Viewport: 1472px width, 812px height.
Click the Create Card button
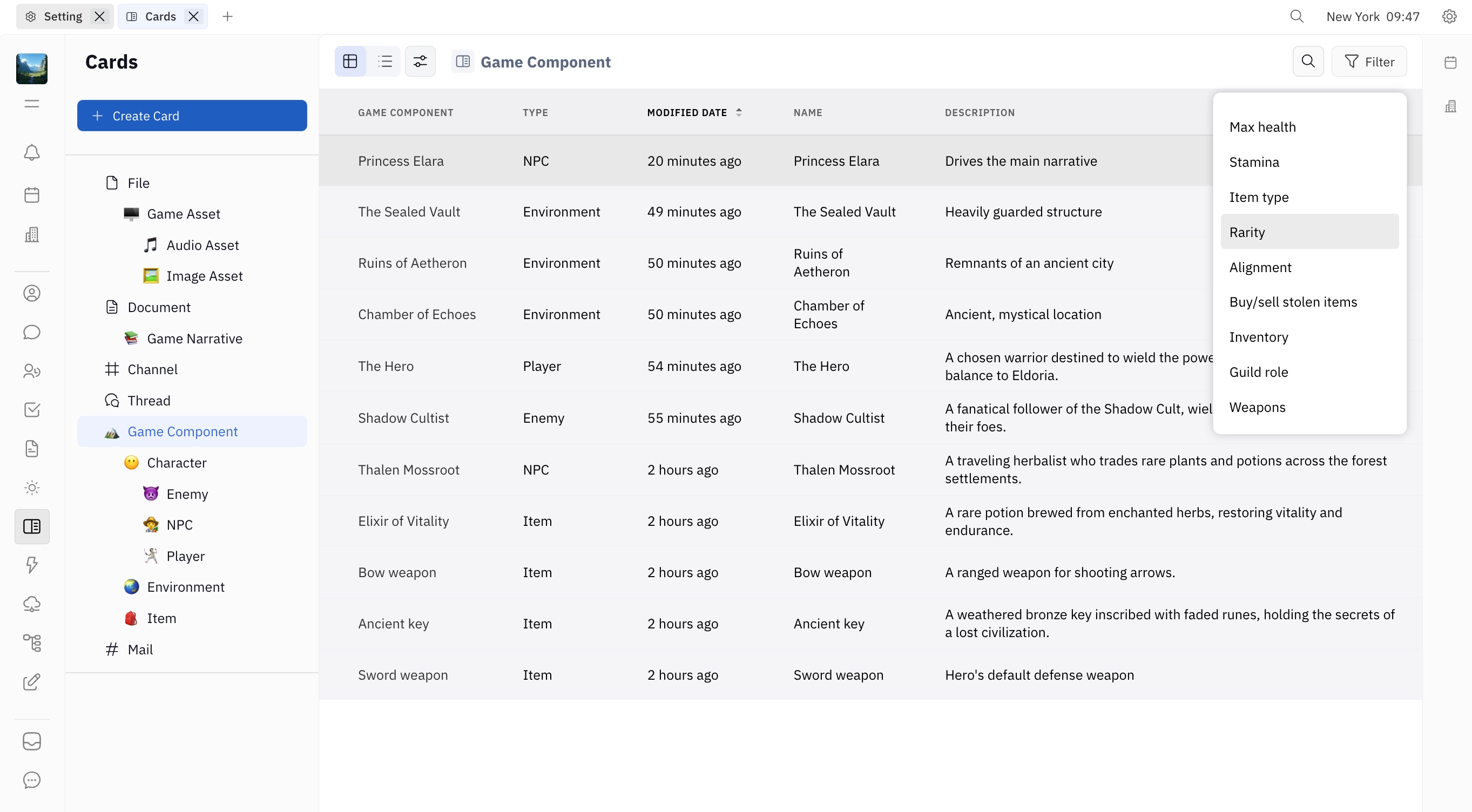[x=192, y=116]
